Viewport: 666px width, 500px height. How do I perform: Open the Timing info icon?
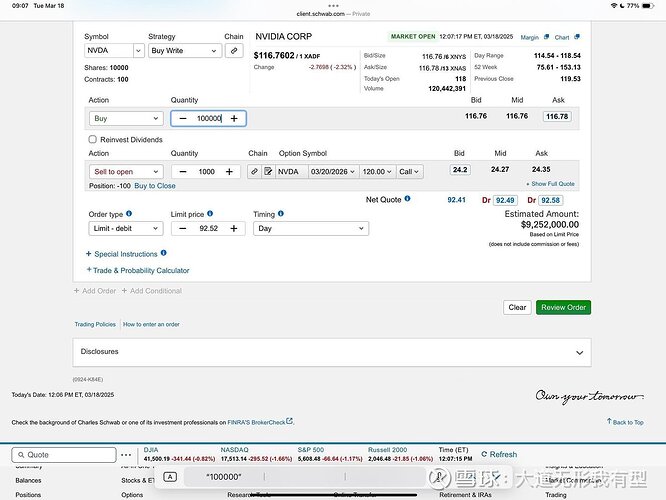(x=281, y=214)
